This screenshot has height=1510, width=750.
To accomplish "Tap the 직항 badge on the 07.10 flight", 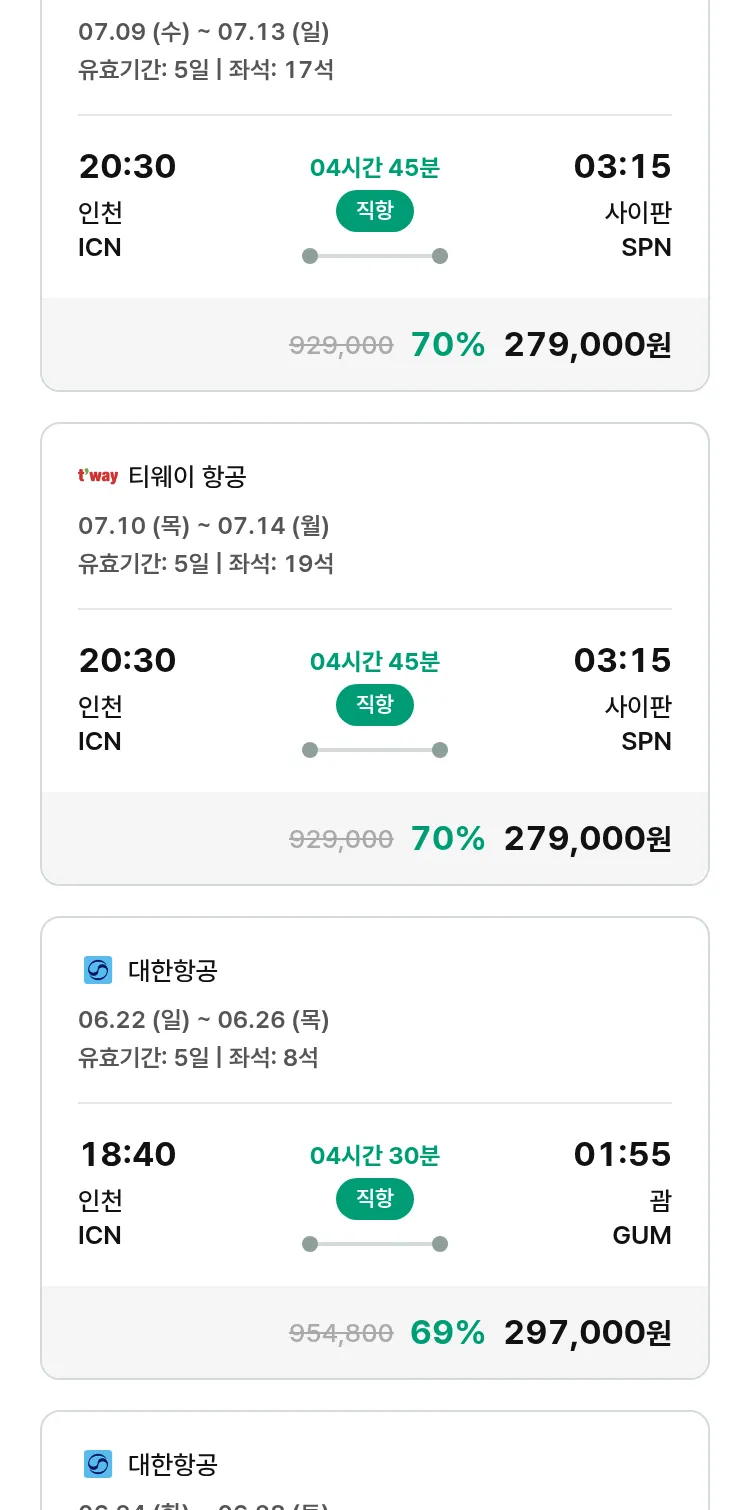I will pos(375,704).
